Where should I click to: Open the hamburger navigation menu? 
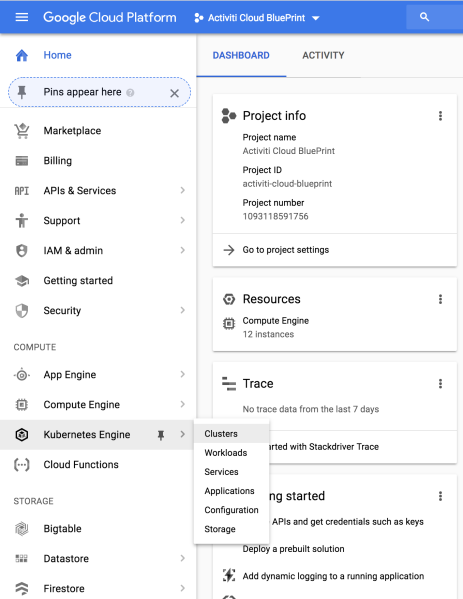point(22,17)
